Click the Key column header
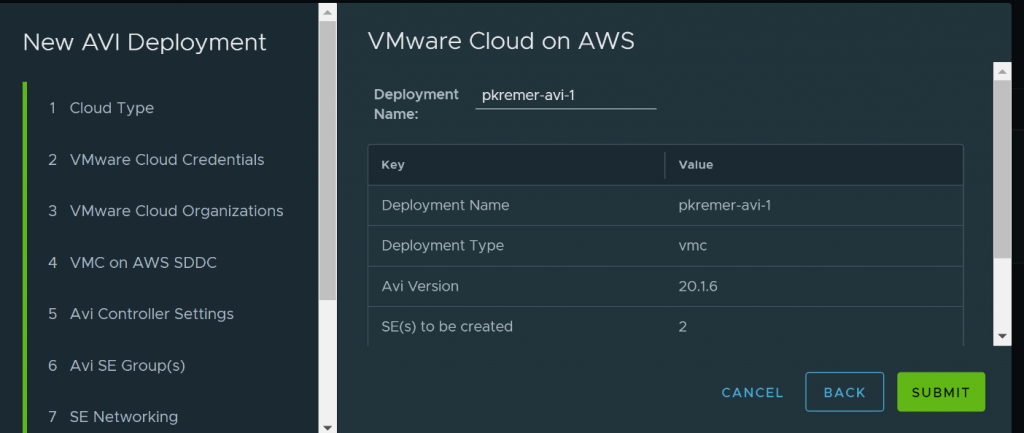 (393, 165)
